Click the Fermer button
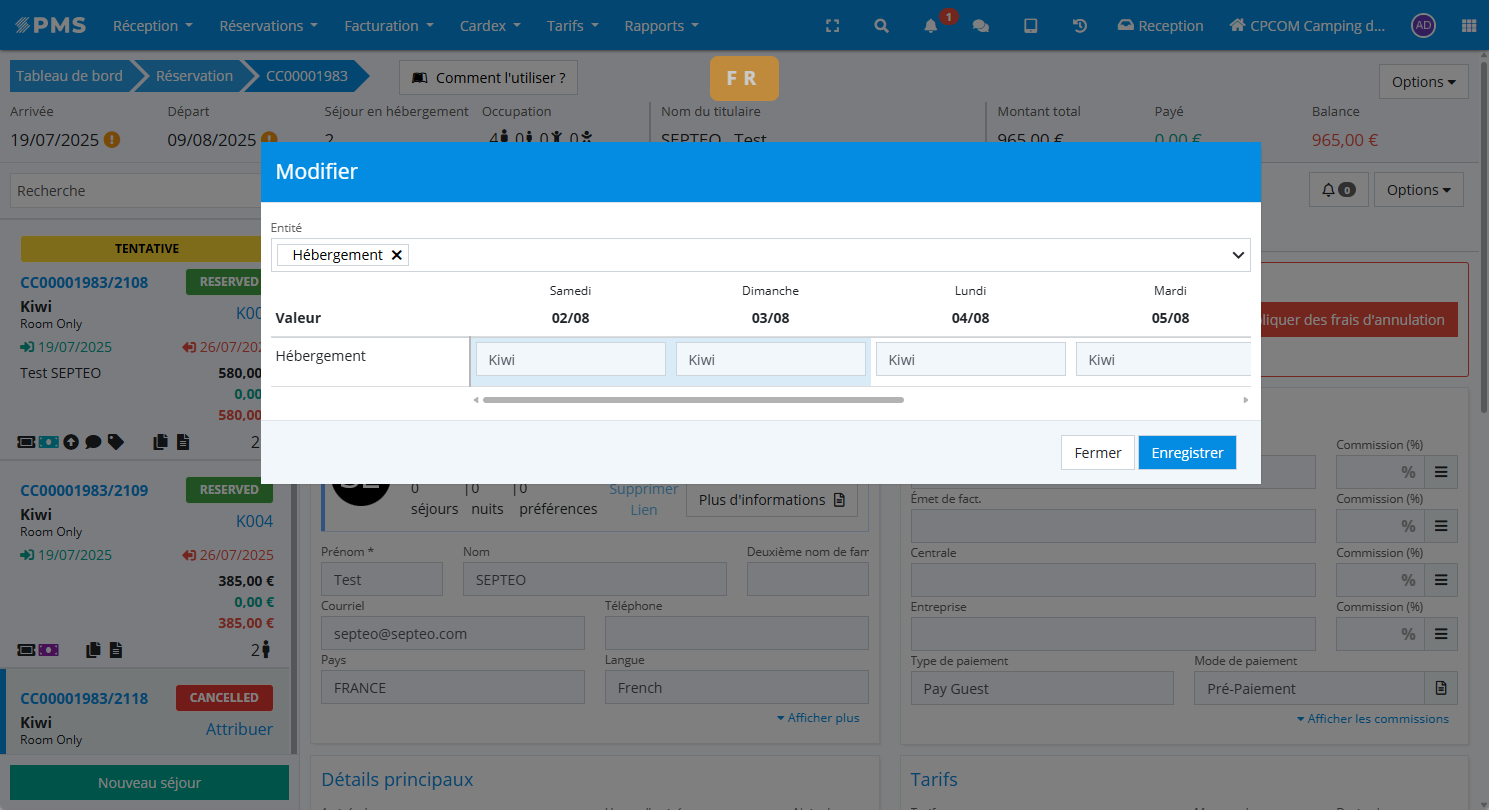Screen dimensions: 1489x810 click(x=1097, y=453)
